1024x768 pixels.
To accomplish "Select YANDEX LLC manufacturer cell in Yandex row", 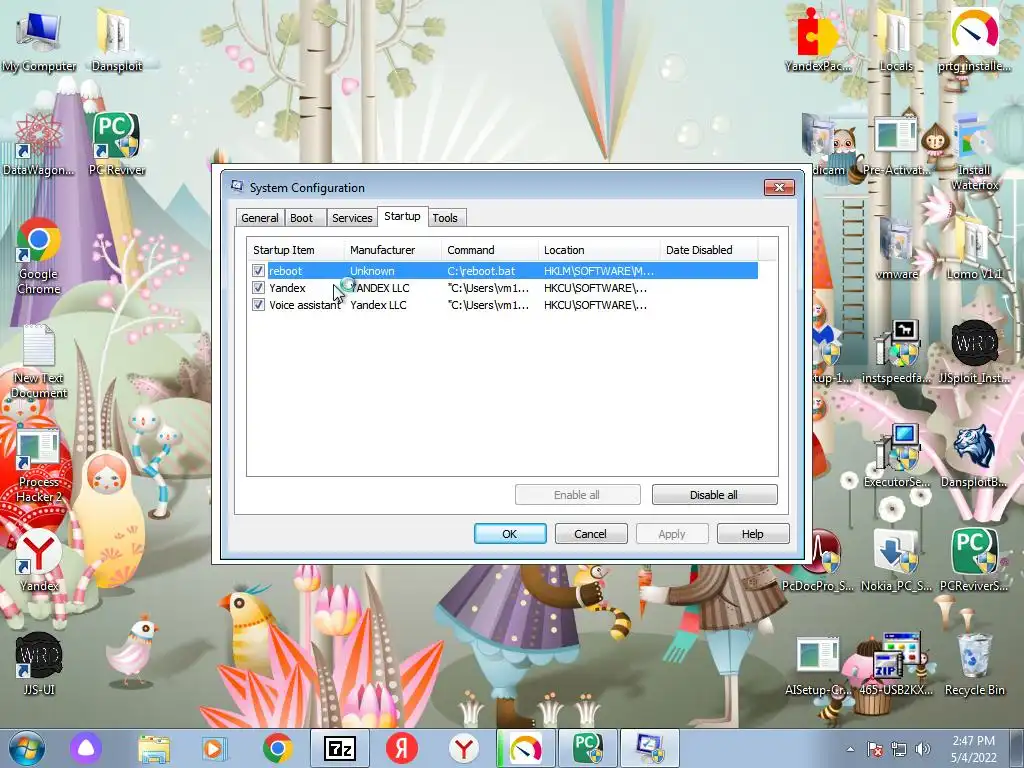I will pyautogui.click(x=380, y=287).
